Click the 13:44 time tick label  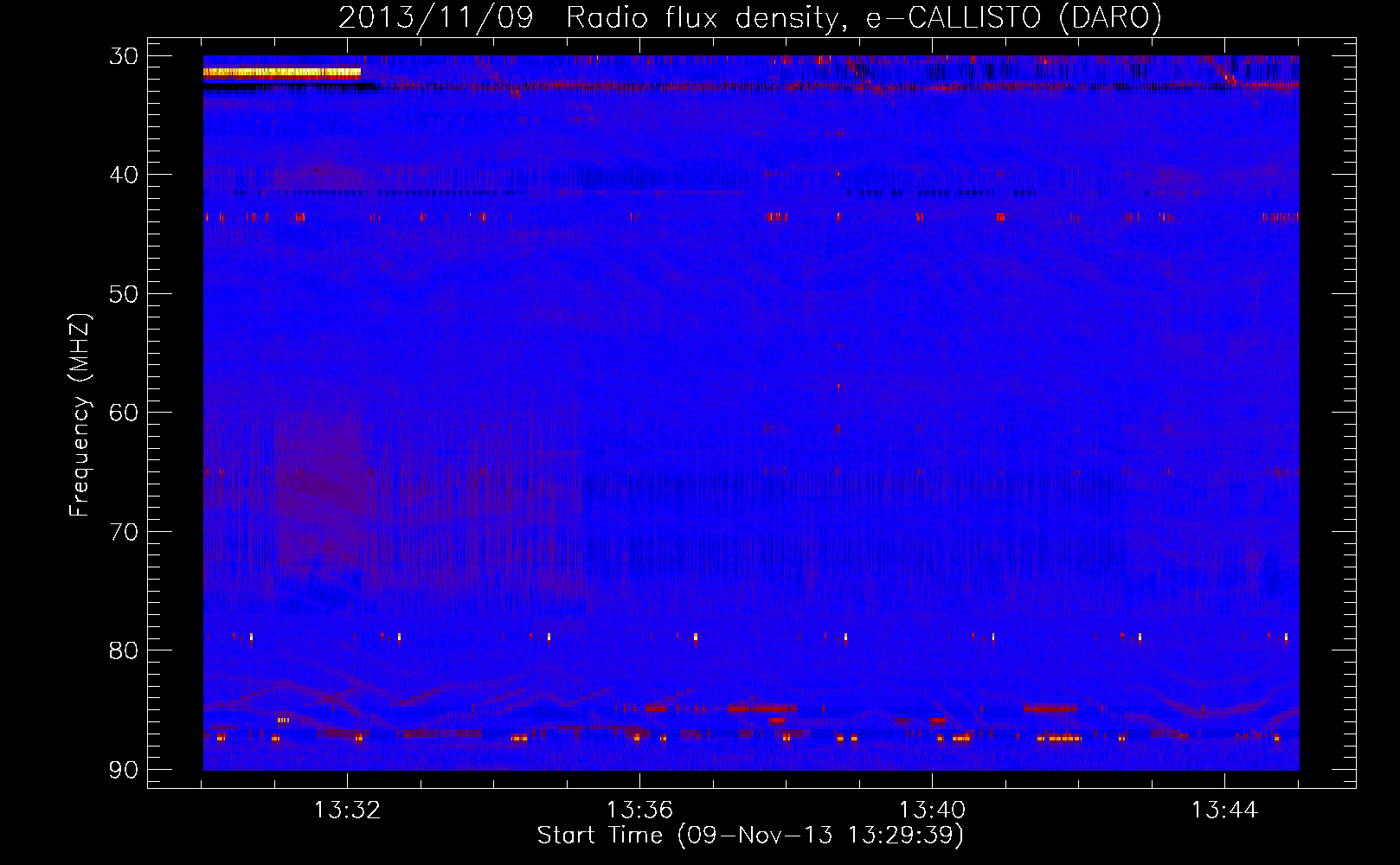click(1224, 811)
